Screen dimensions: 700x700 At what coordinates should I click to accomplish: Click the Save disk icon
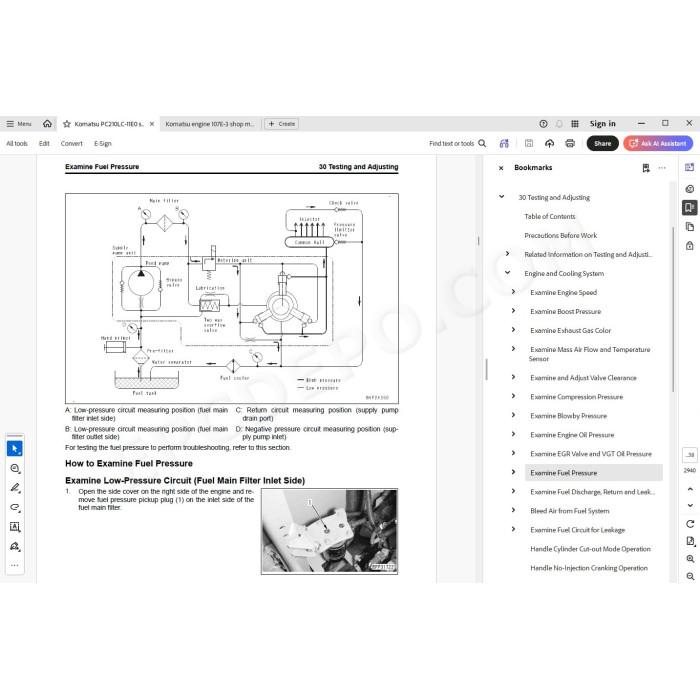coord(529,143)
